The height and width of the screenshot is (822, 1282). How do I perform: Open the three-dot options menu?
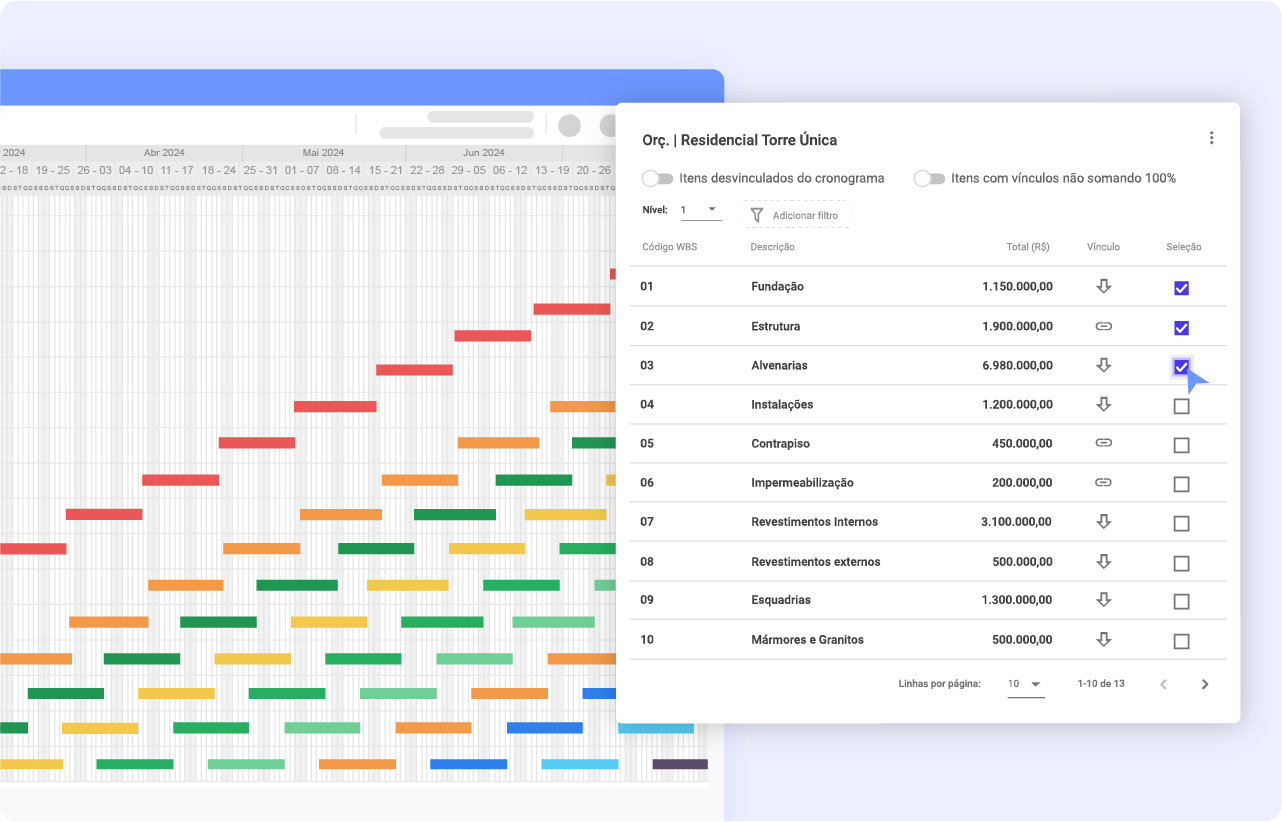click(1211, 138)
